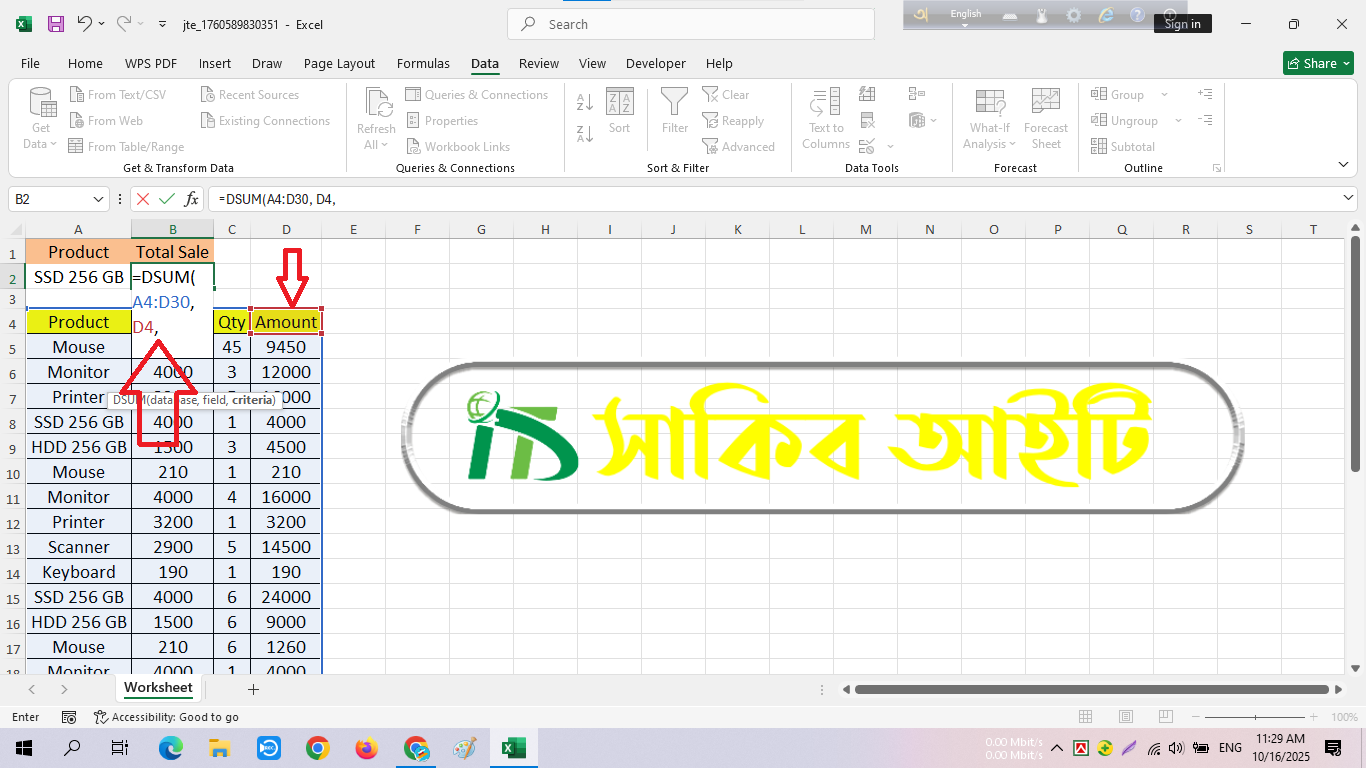The width and height of the screenshot is (1366, 768).
Task: Open Google Chrome from the taskbar
Action: [318, 748]
